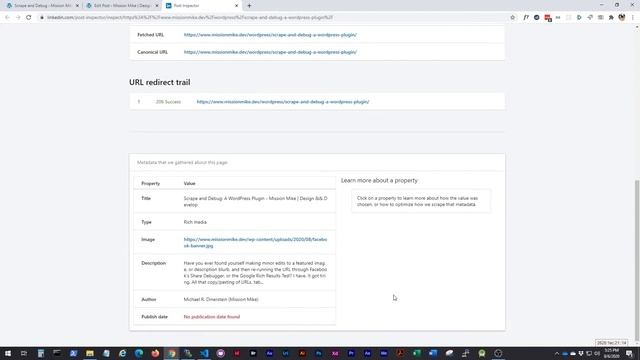Screen dimensions: 640x360
Task: Open the Extensions puzzle-piece menu
Action: [x=611, y=18]
